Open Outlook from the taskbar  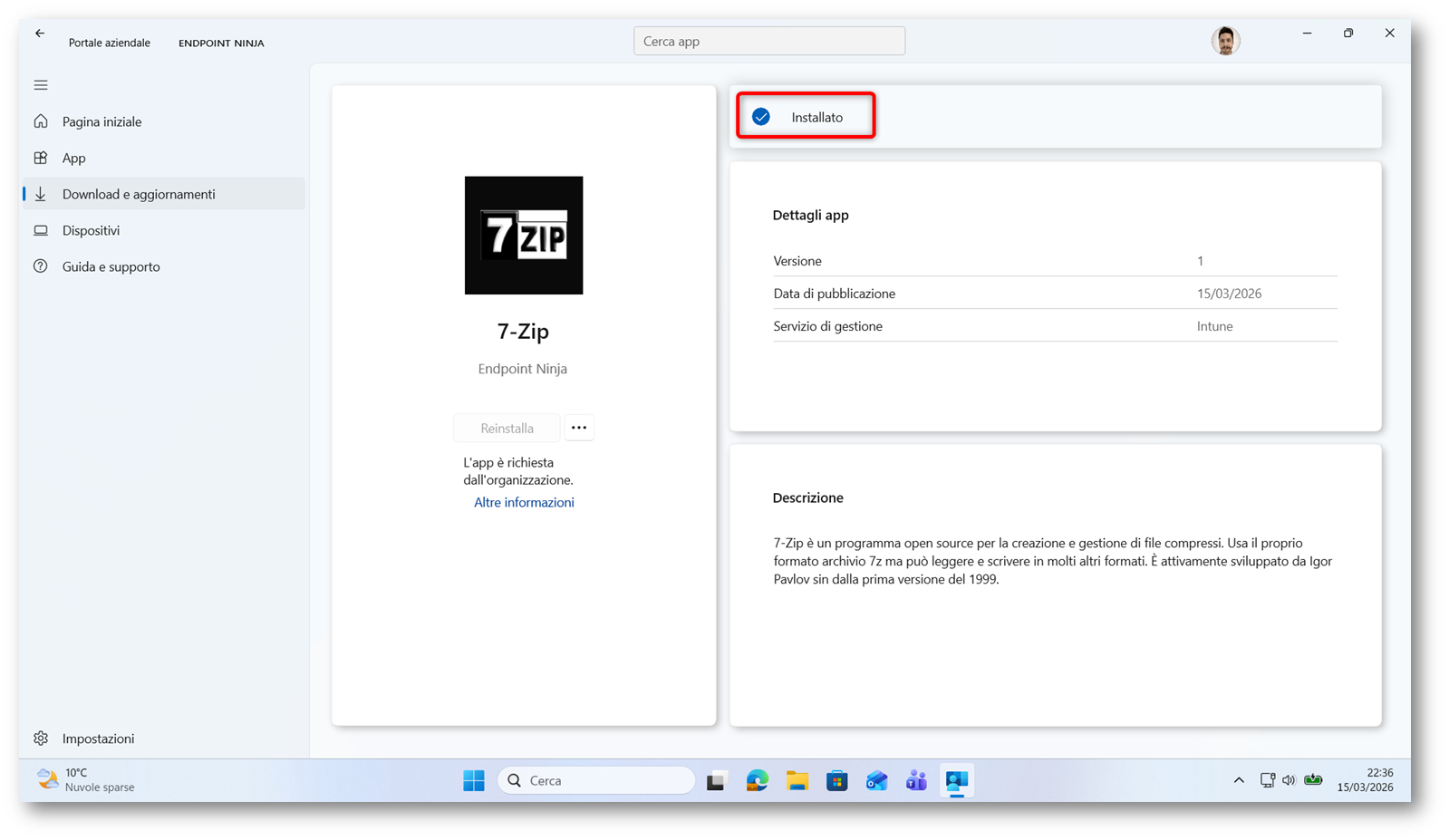click(876, 780)
